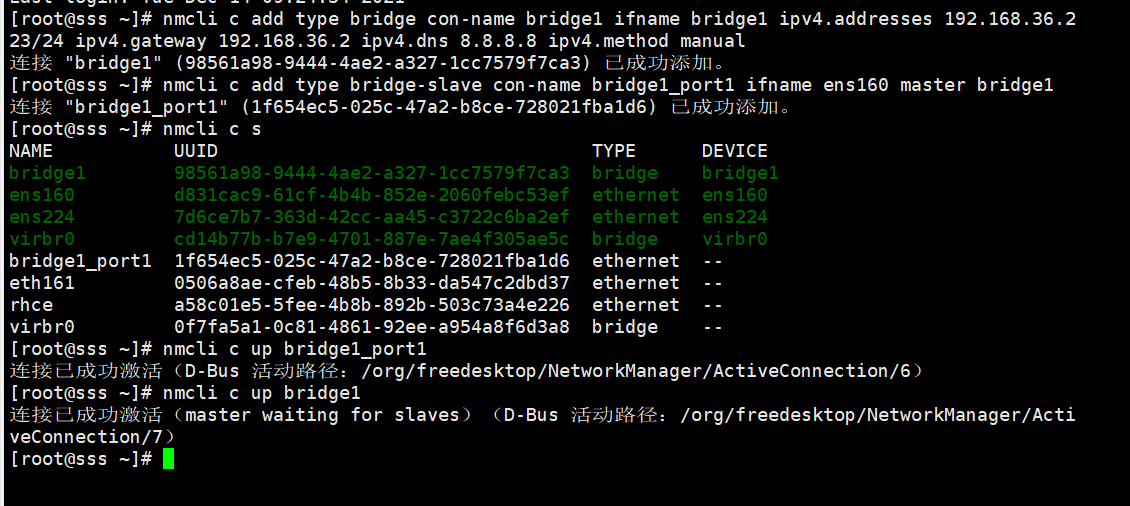Click the UUID starting with 0506a8ae
The image size is (1130, 506).
pyautogui.click(x=372, y=283)
